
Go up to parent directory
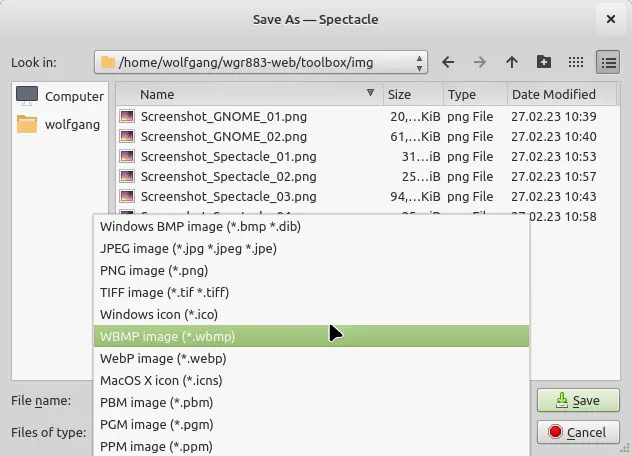[x=512, y=62]
